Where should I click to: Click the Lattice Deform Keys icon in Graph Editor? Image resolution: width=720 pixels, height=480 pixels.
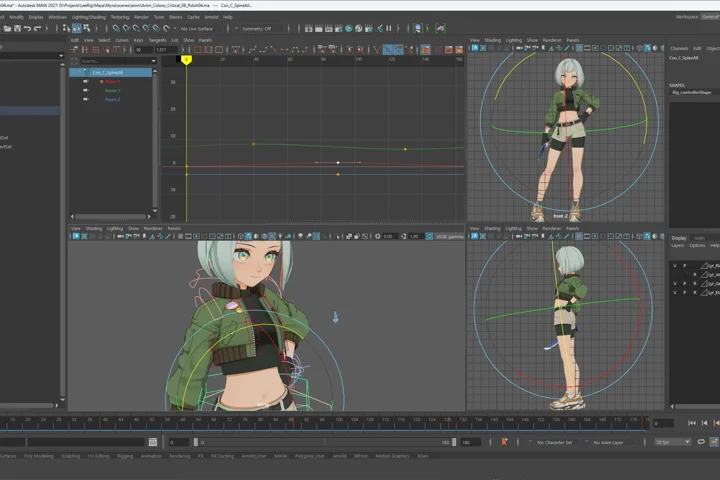coord(96,50)
